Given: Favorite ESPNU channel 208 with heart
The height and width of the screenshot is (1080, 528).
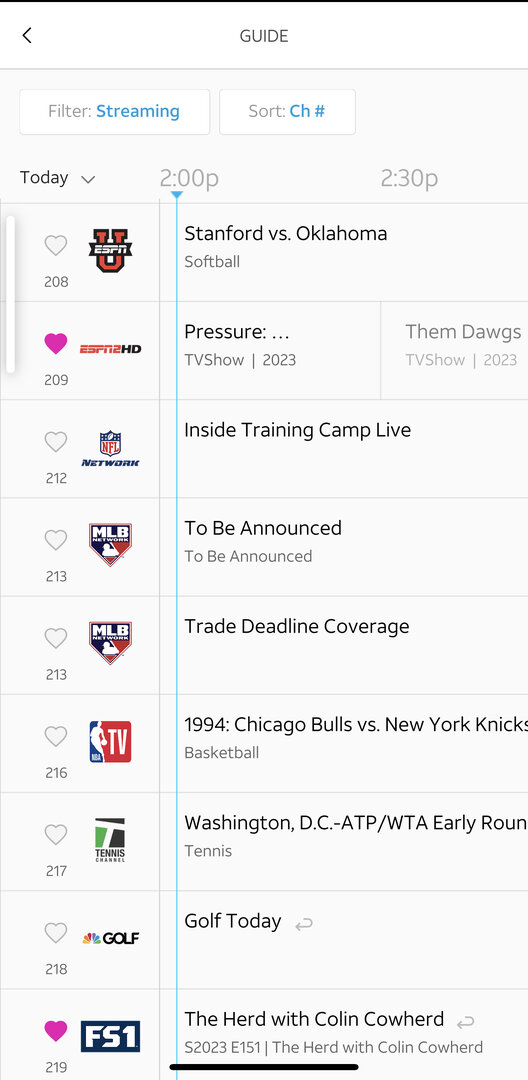Looking at the screenshot, I should pyautogui.click(x=56, y=245).
